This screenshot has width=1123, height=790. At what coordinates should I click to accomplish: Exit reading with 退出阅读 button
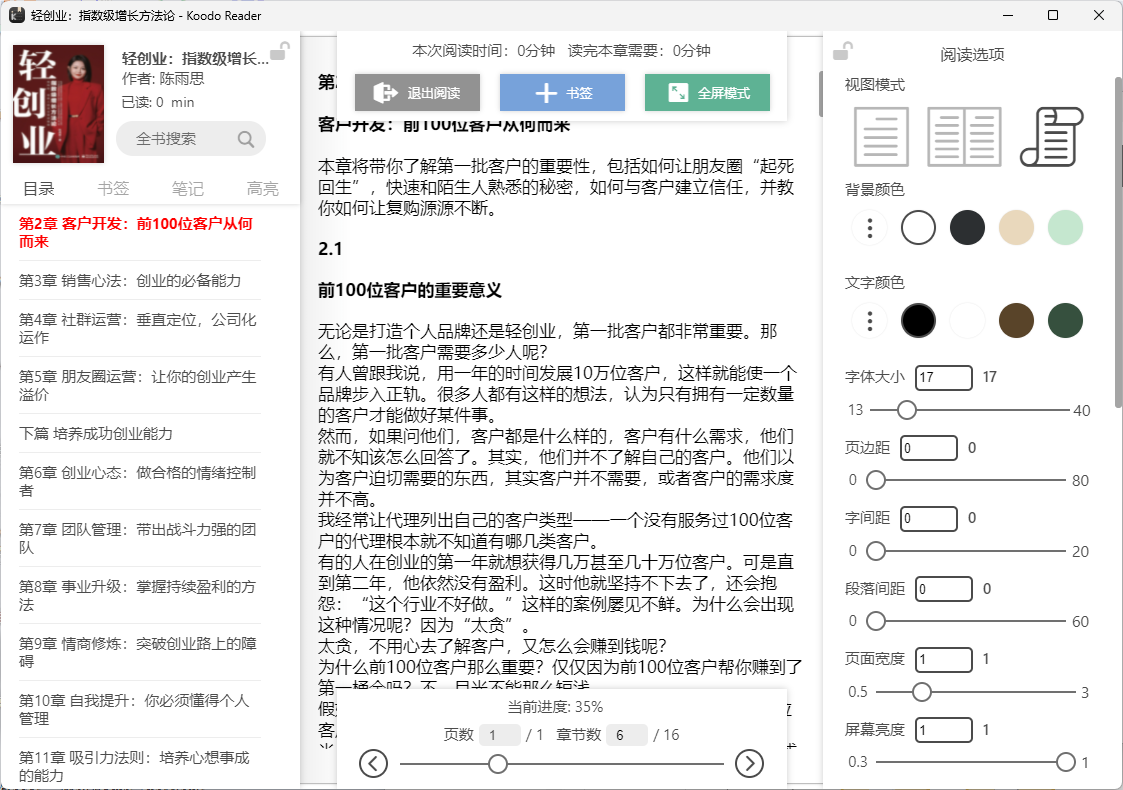pyautogui.click(x=418, y=92)
